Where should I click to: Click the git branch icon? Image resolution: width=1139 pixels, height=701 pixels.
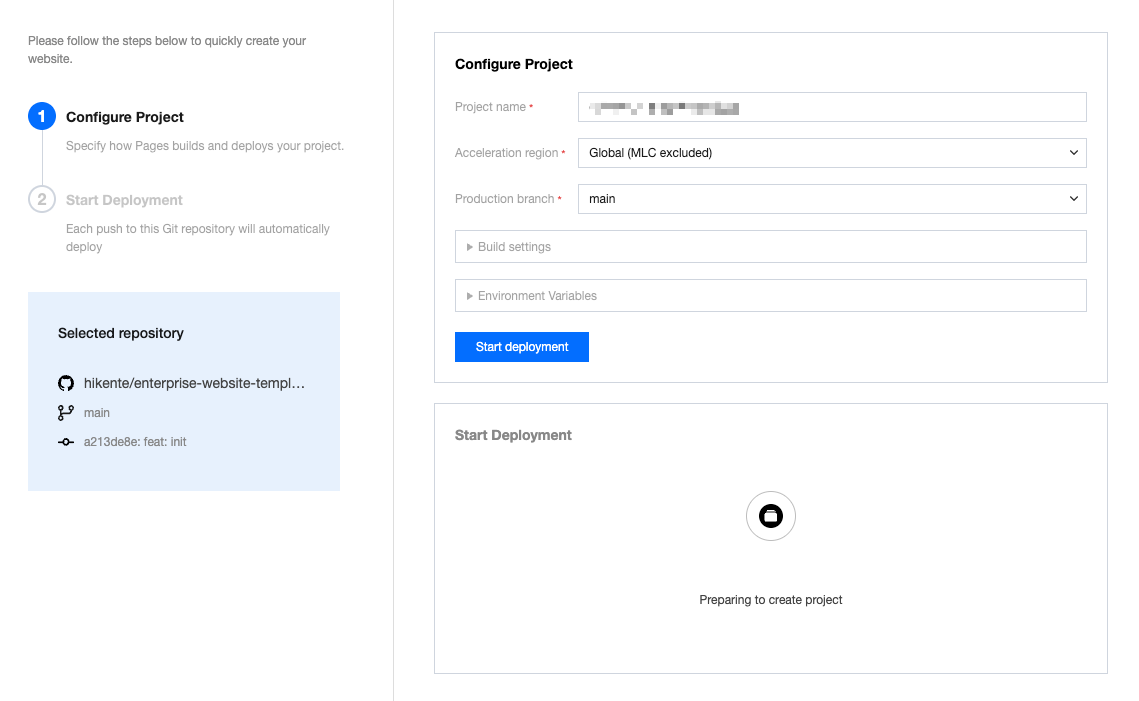(66, 413)
